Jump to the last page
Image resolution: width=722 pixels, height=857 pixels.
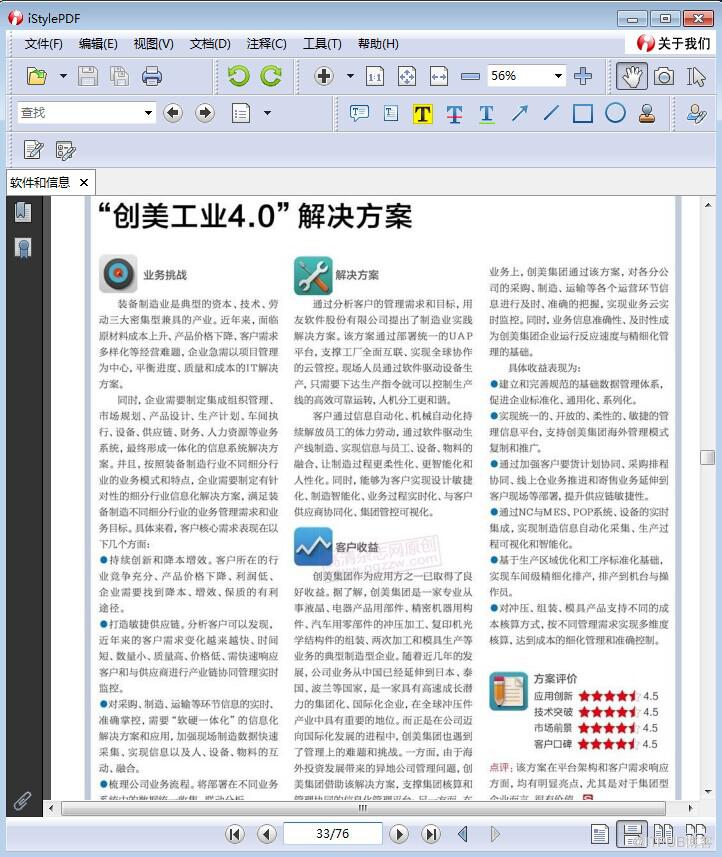coord(431,834)
